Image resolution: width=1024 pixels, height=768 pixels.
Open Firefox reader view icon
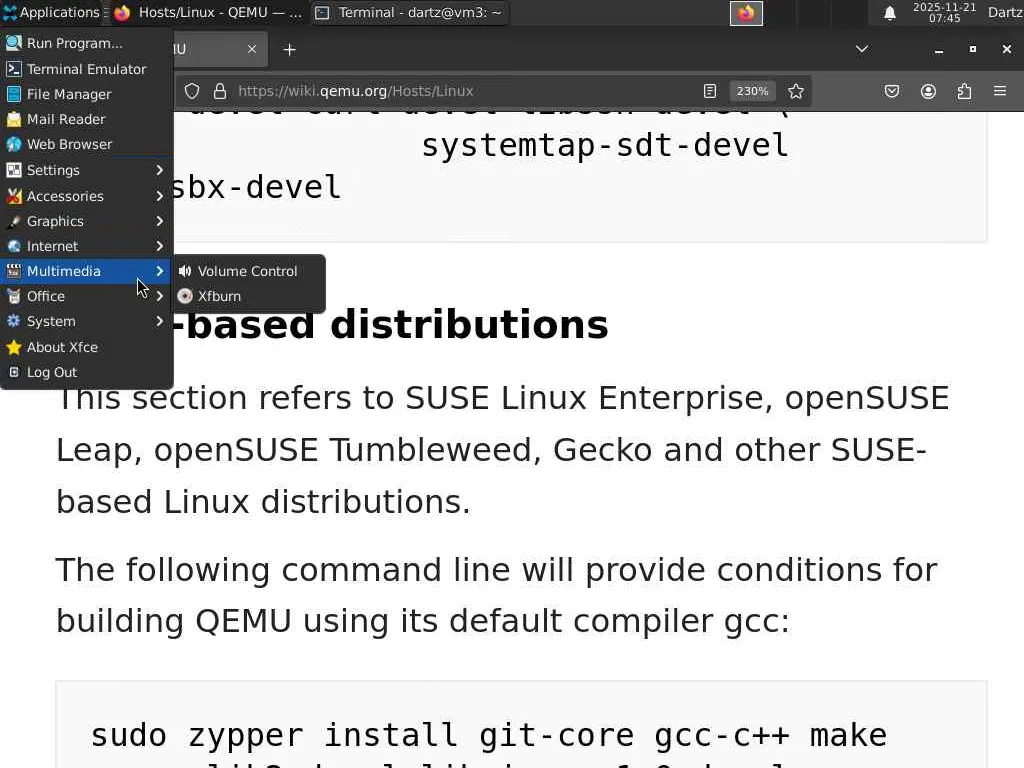(x=710, y=91)
